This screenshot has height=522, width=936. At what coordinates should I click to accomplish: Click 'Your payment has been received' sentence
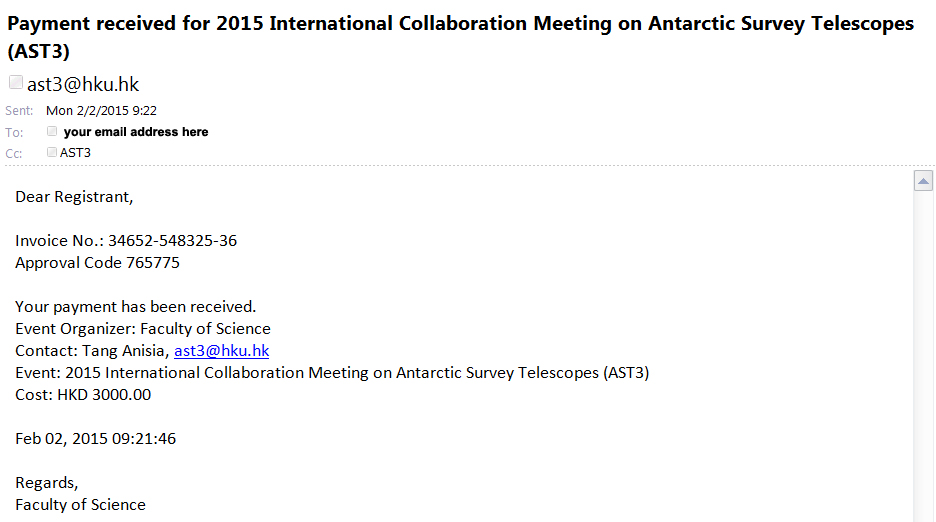(x=136, y=307)
